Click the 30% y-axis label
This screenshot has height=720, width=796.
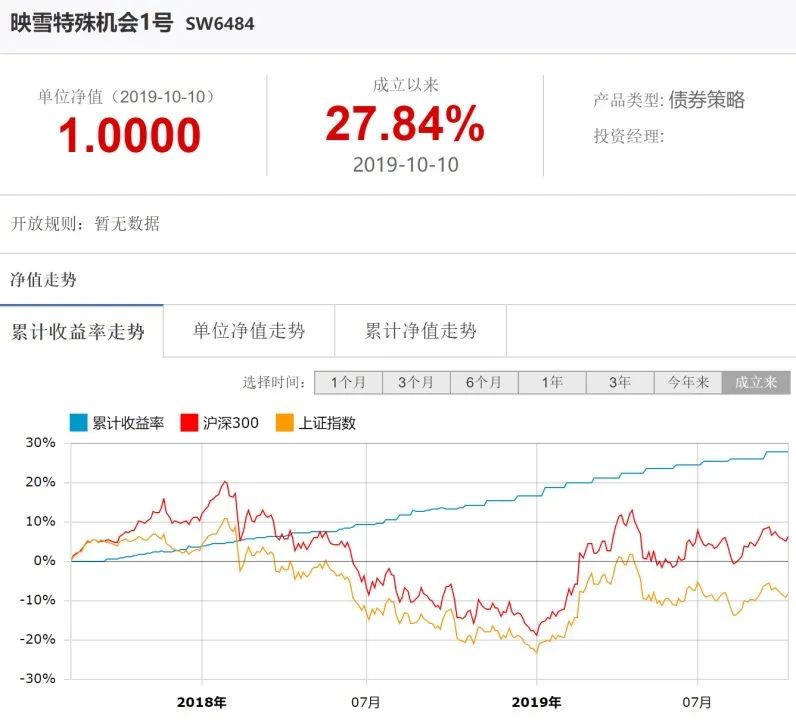point(41,443)
